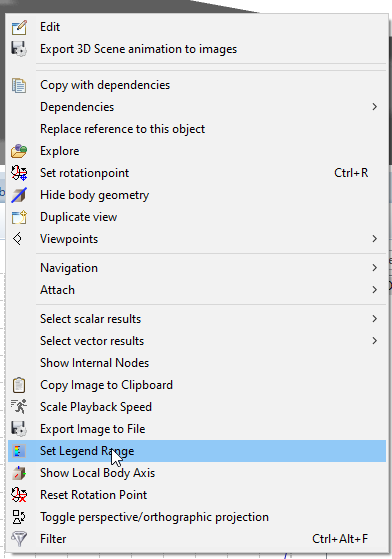
Task: Click the Reset Rotation Point icon
Action: (x=19, y=495)
